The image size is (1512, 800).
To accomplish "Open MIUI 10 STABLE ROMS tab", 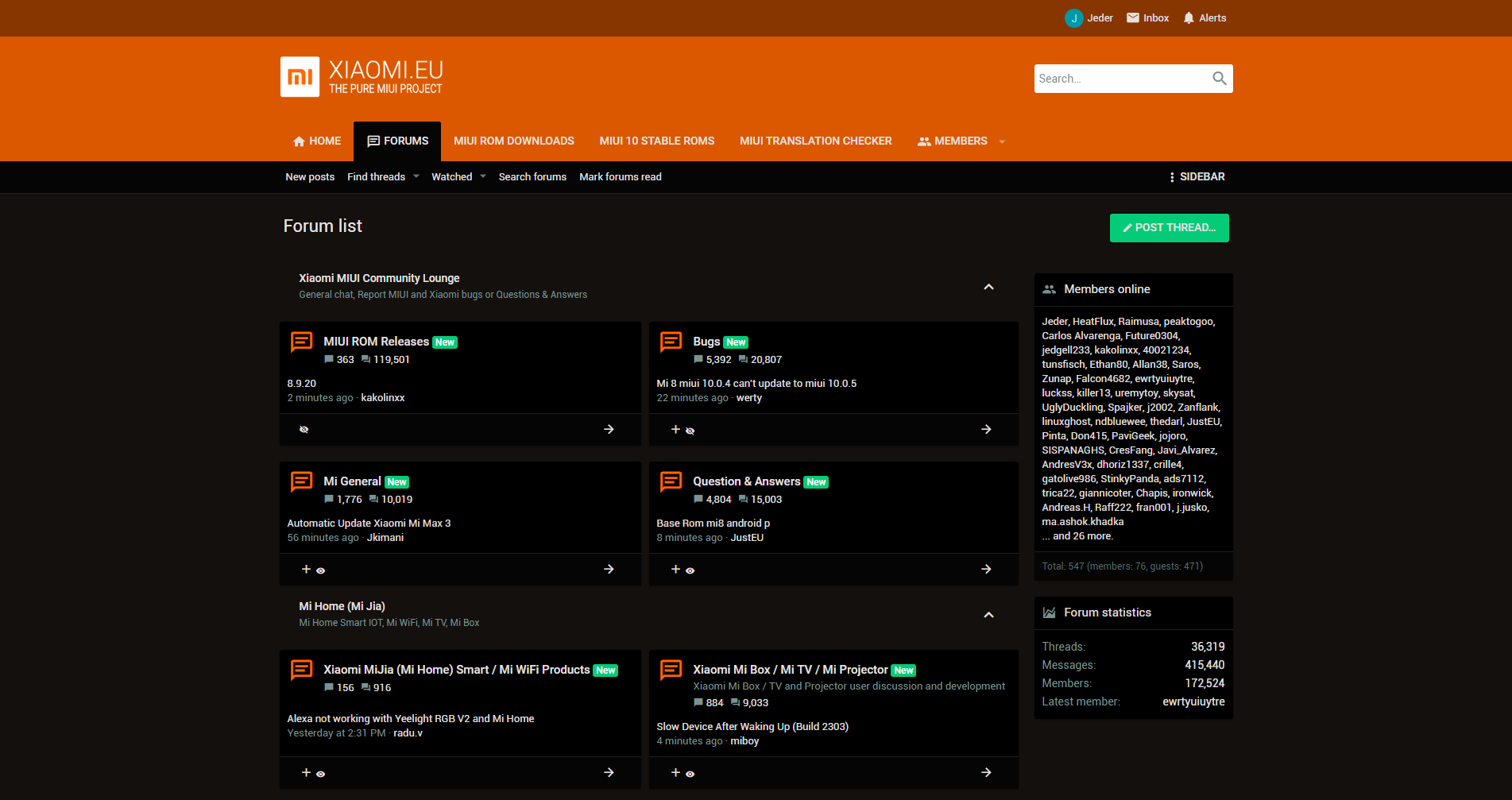I will (657, 141).
